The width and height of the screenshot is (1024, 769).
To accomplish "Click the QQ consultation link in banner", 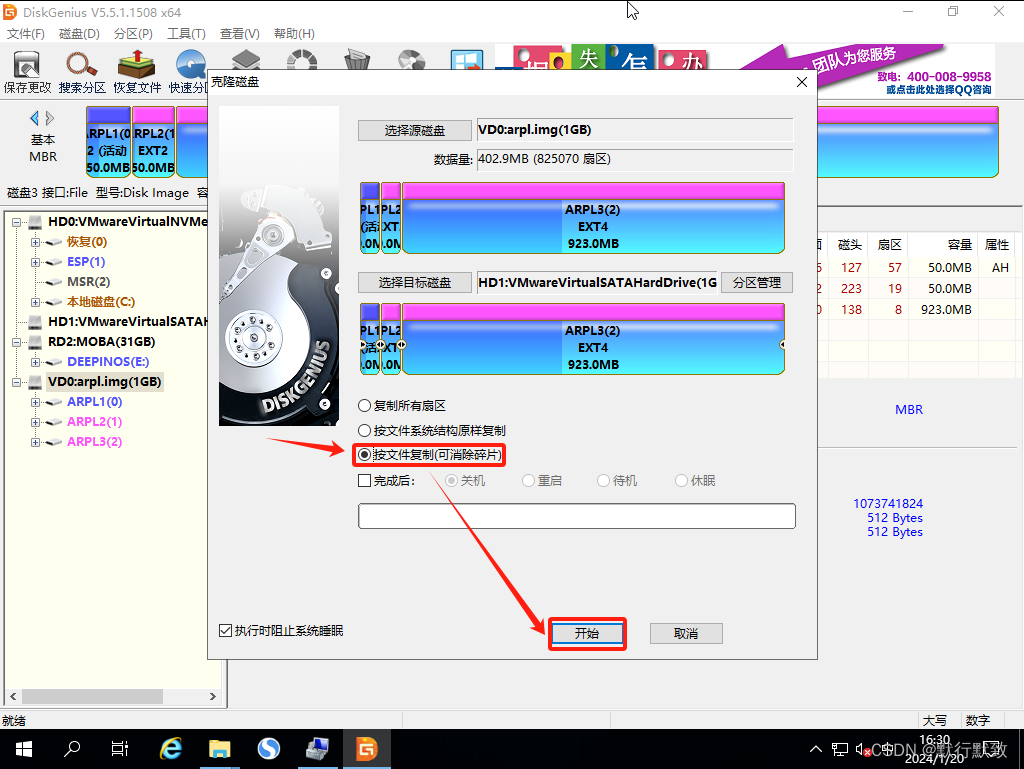I will [938, 89].
